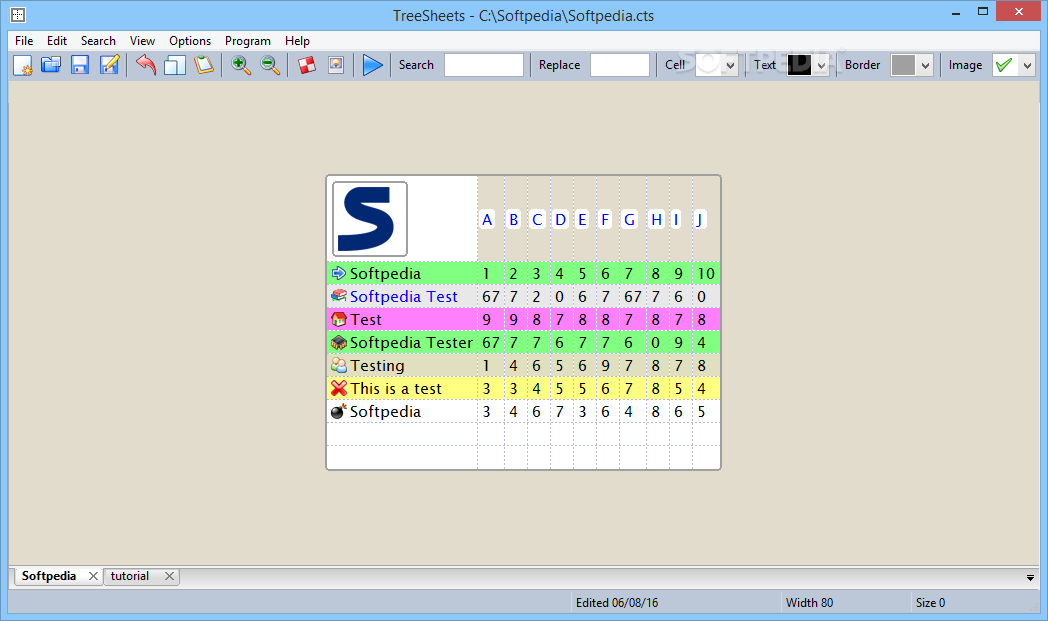1048x621 pixels.
Task: Click the Save As pencil-disk icon
Action: pyautogui.click(x=109, y=65)
